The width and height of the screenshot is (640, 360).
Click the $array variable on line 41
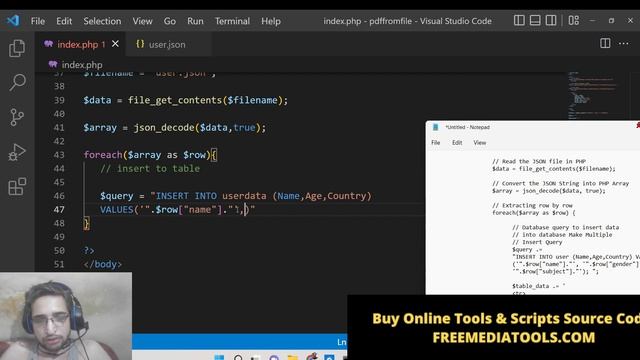[100, 127]
